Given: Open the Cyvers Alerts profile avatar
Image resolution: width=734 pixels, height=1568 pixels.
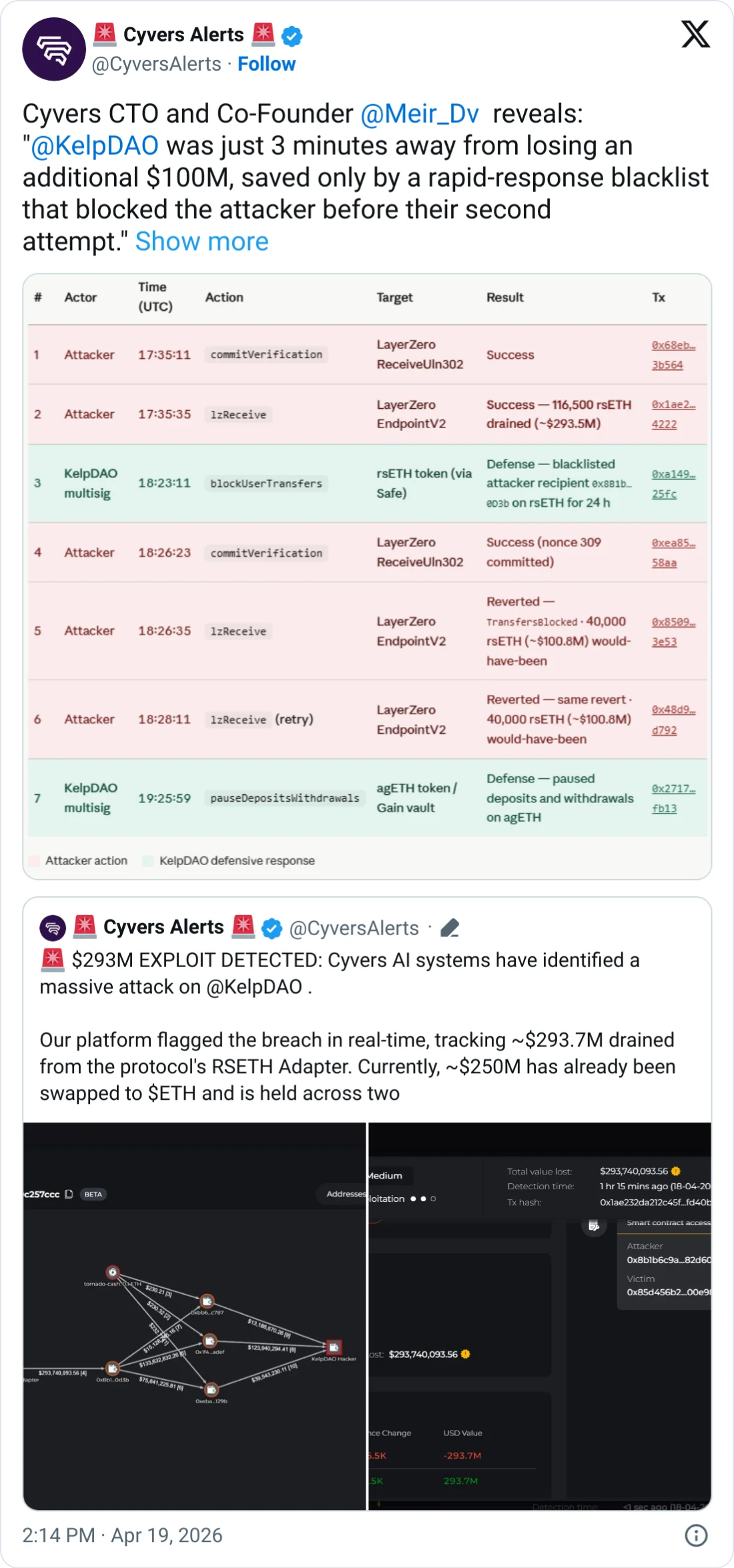Looking at the screenshot, I should coord(54,49).
